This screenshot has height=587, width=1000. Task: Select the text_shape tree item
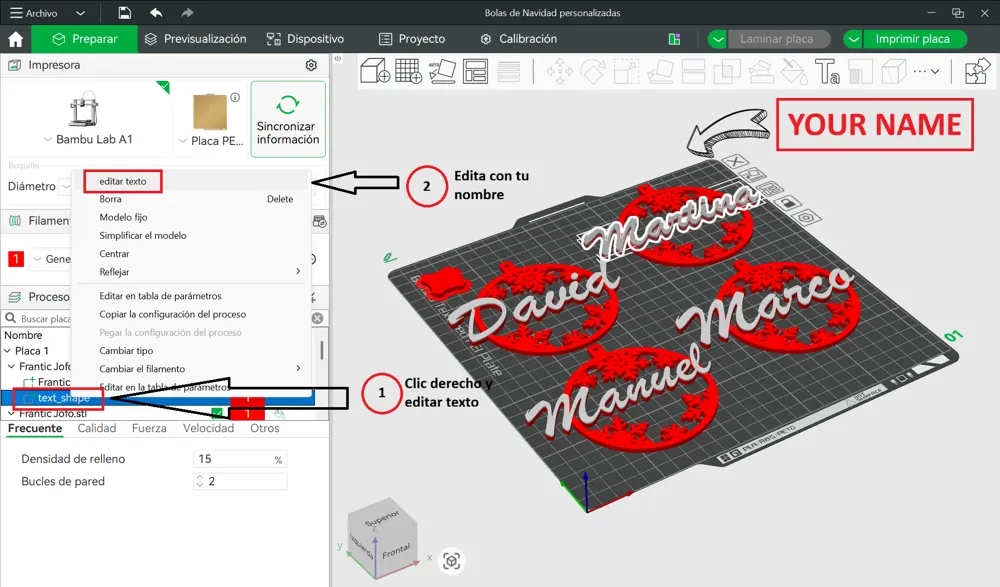tap(64, 398)
